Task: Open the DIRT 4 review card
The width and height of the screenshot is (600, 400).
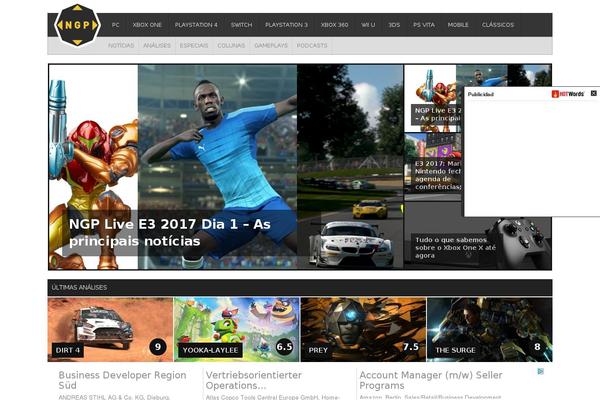Action: (110, 330)
